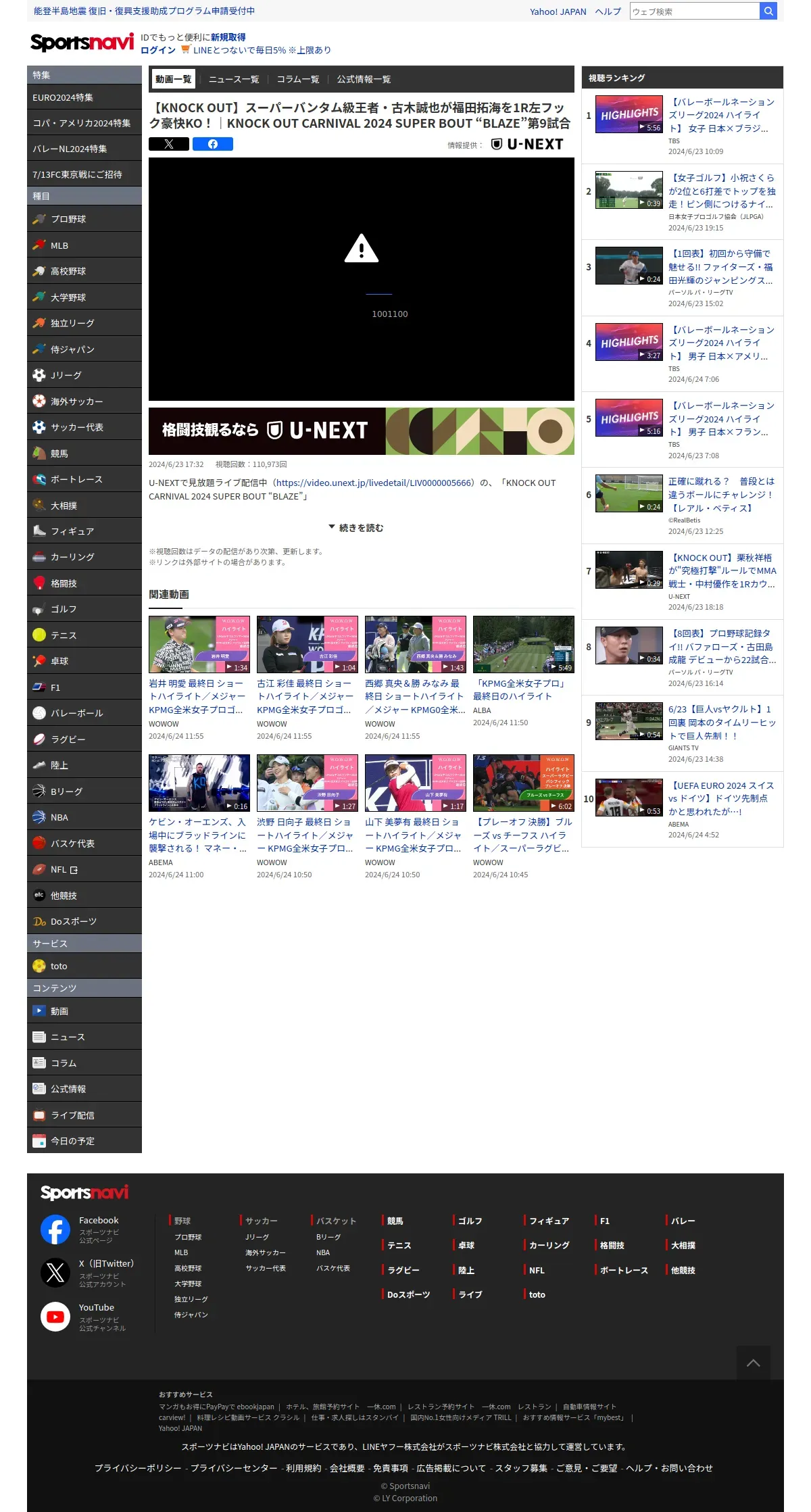Open U-NEXT livedetail URL link
The height and width of the screenshot is (1512, 811).
375,483
